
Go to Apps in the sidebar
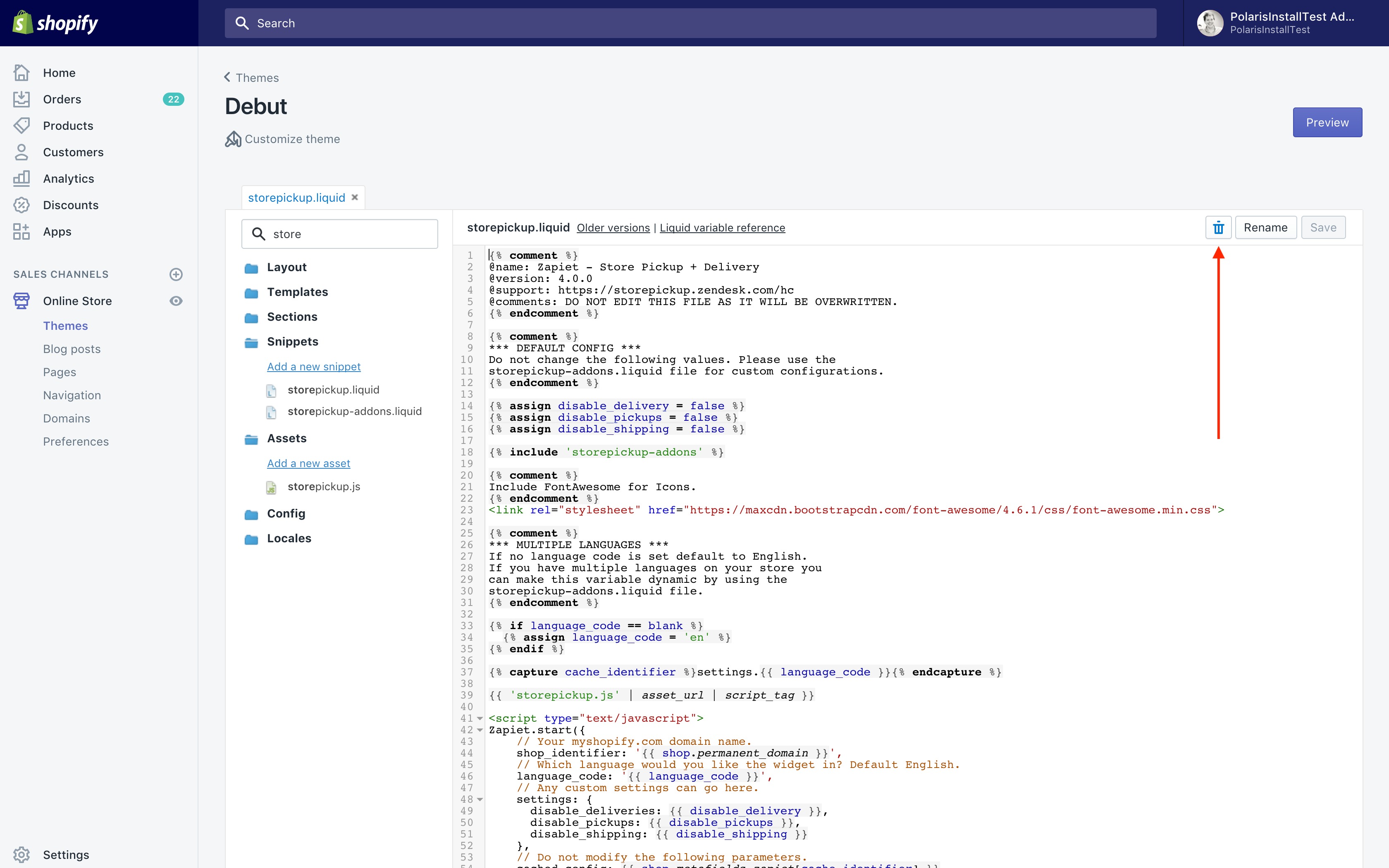click(57, 231)
